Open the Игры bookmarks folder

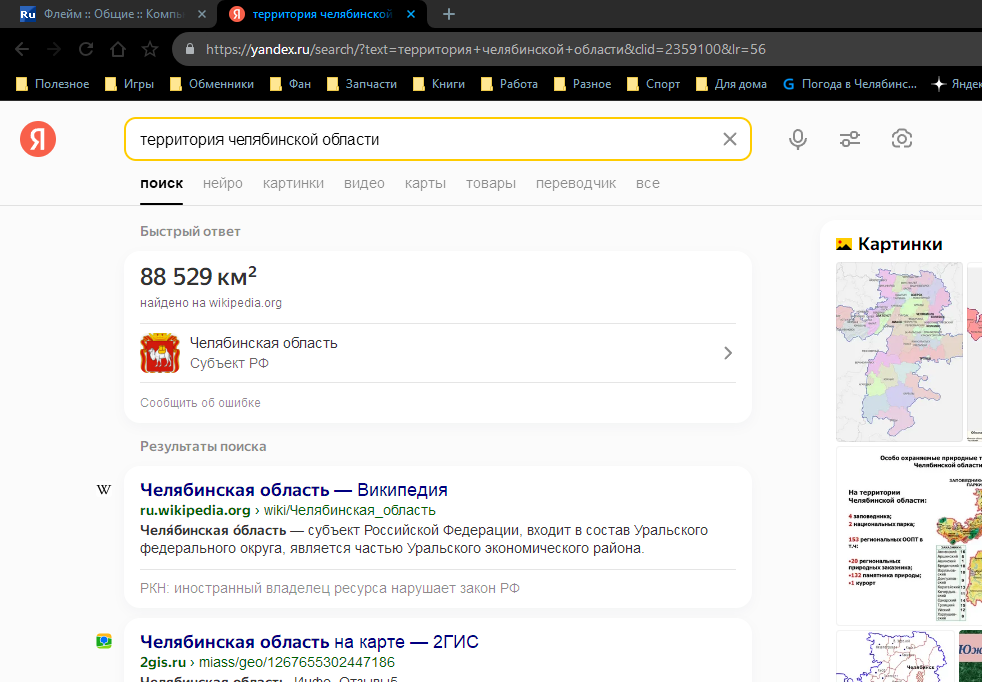point(130,84)
